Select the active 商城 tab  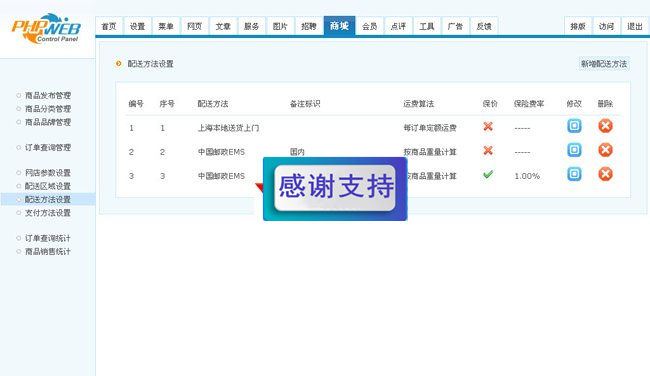coord(340,26)
